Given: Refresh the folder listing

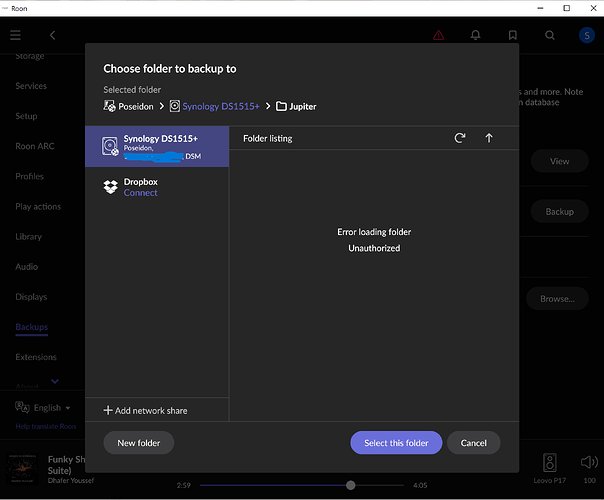Looking at the screenshot, I should click(460, 138).
